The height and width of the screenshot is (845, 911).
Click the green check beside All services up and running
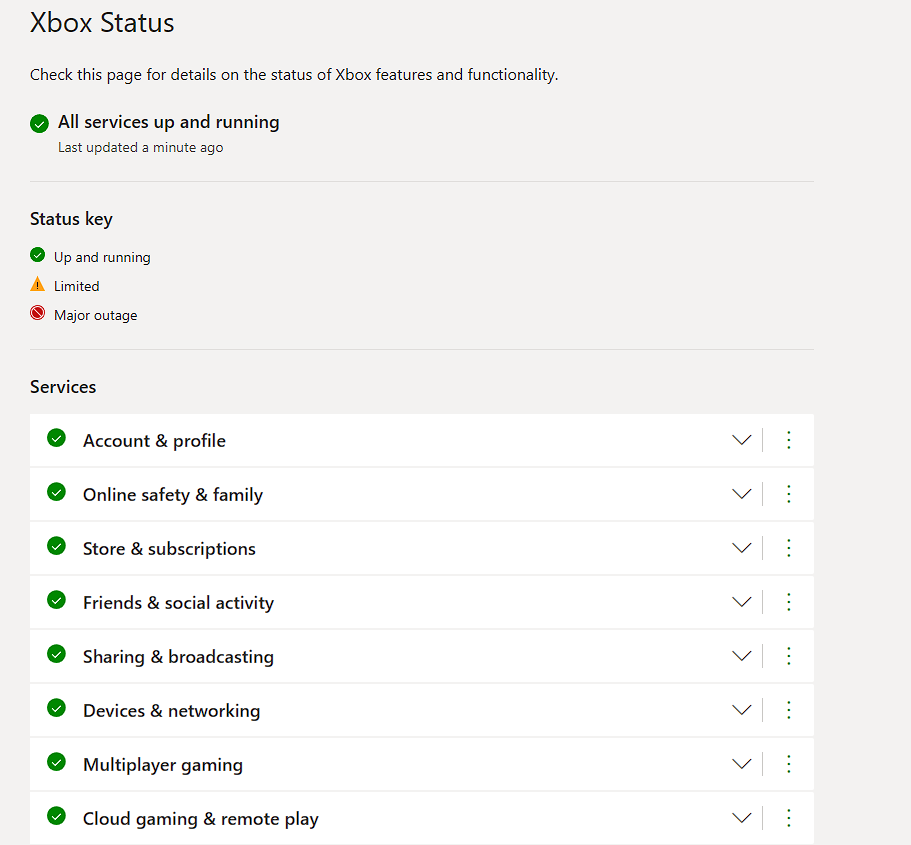[x=40, y=123]
